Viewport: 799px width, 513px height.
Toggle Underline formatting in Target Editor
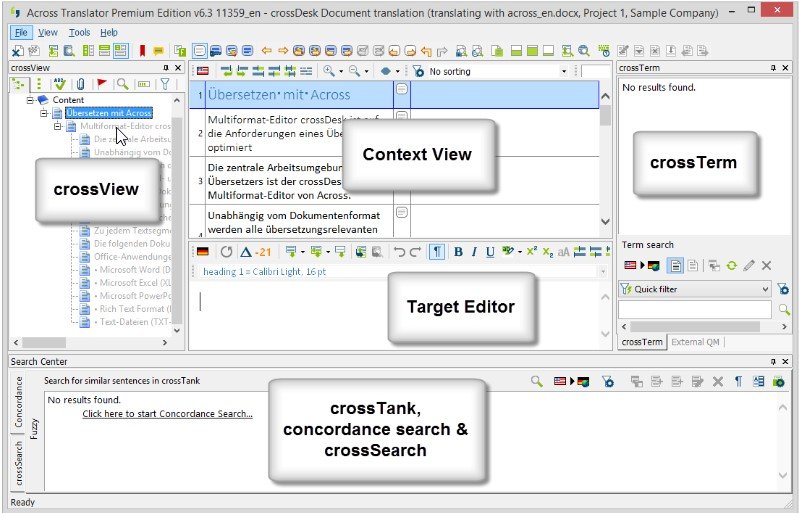(x=490, y=252)
